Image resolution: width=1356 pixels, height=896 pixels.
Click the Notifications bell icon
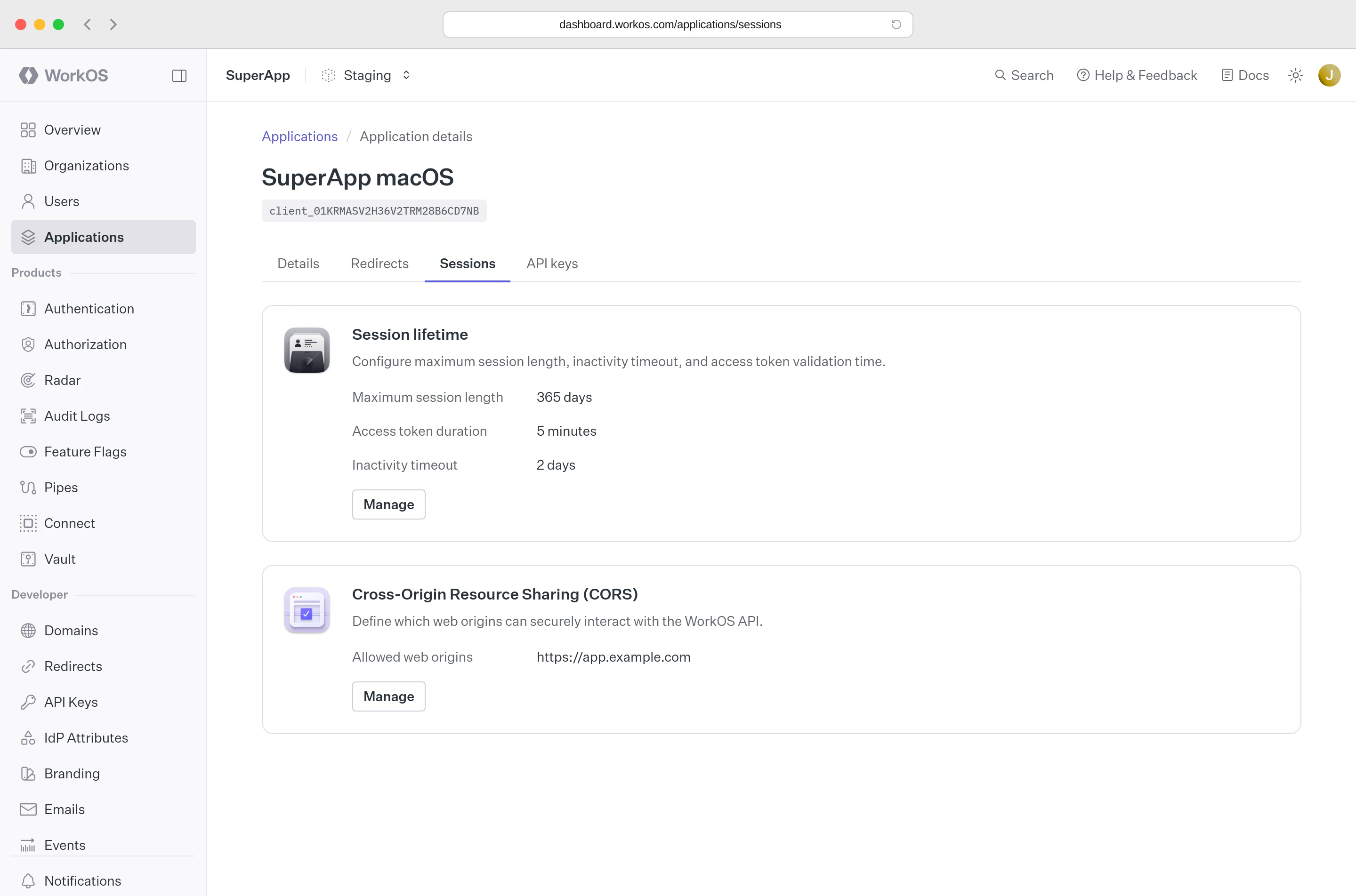[28, 881]
